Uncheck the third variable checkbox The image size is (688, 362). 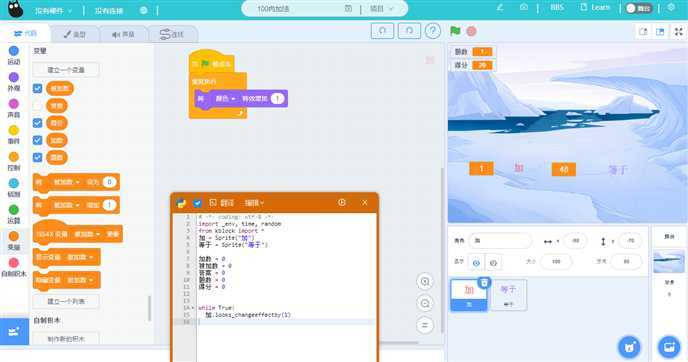click(x=38, y=123)
